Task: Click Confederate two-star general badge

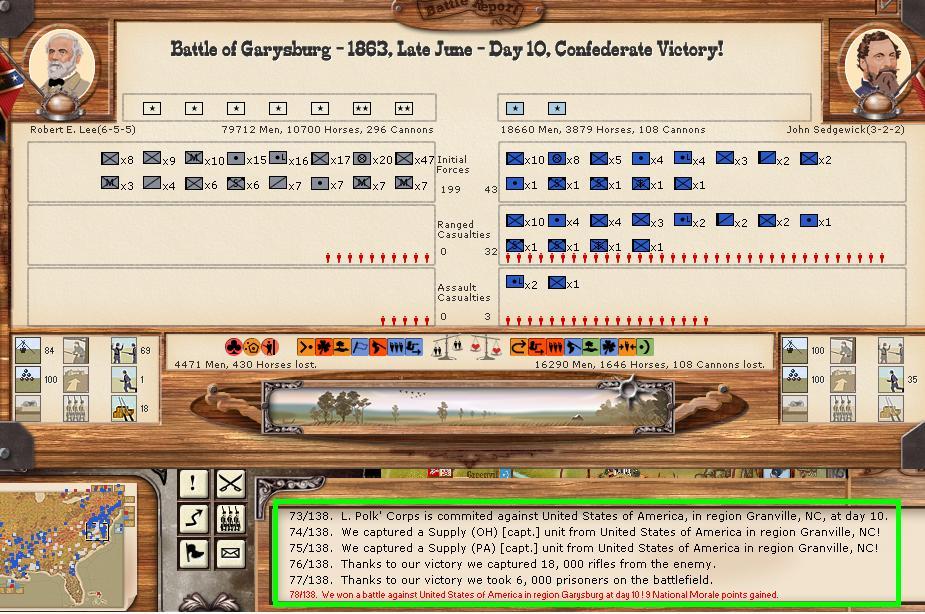Action: click(x=361, y=108)
